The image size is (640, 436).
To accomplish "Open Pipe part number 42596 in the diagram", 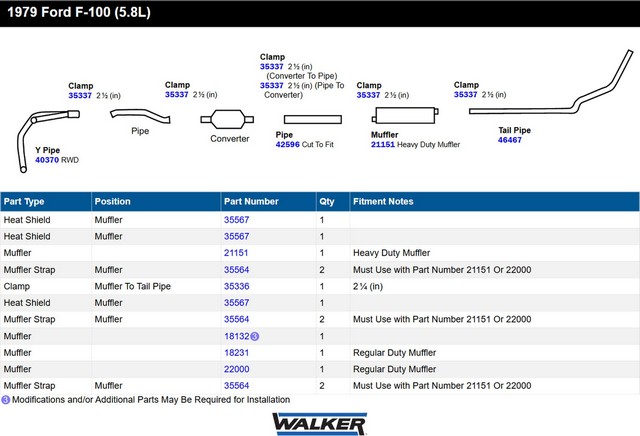I will pyautogui.click(x=287, y=145).
